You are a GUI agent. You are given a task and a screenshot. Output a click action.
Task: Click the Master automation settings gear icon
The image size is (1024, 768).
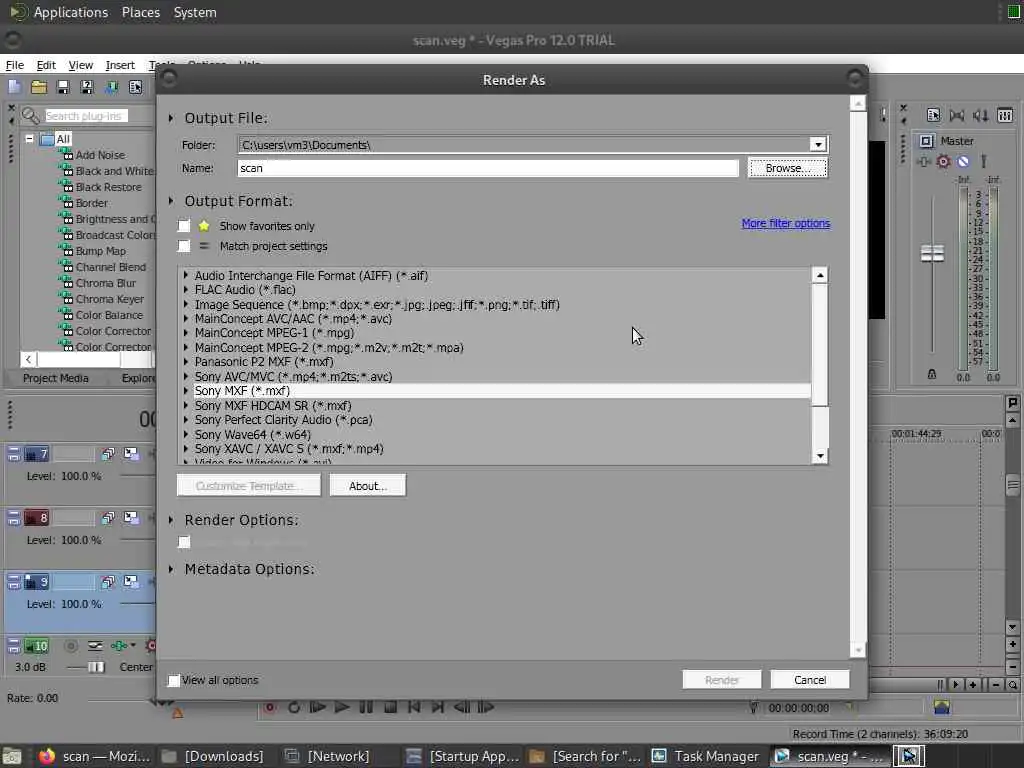pos(943,161)
